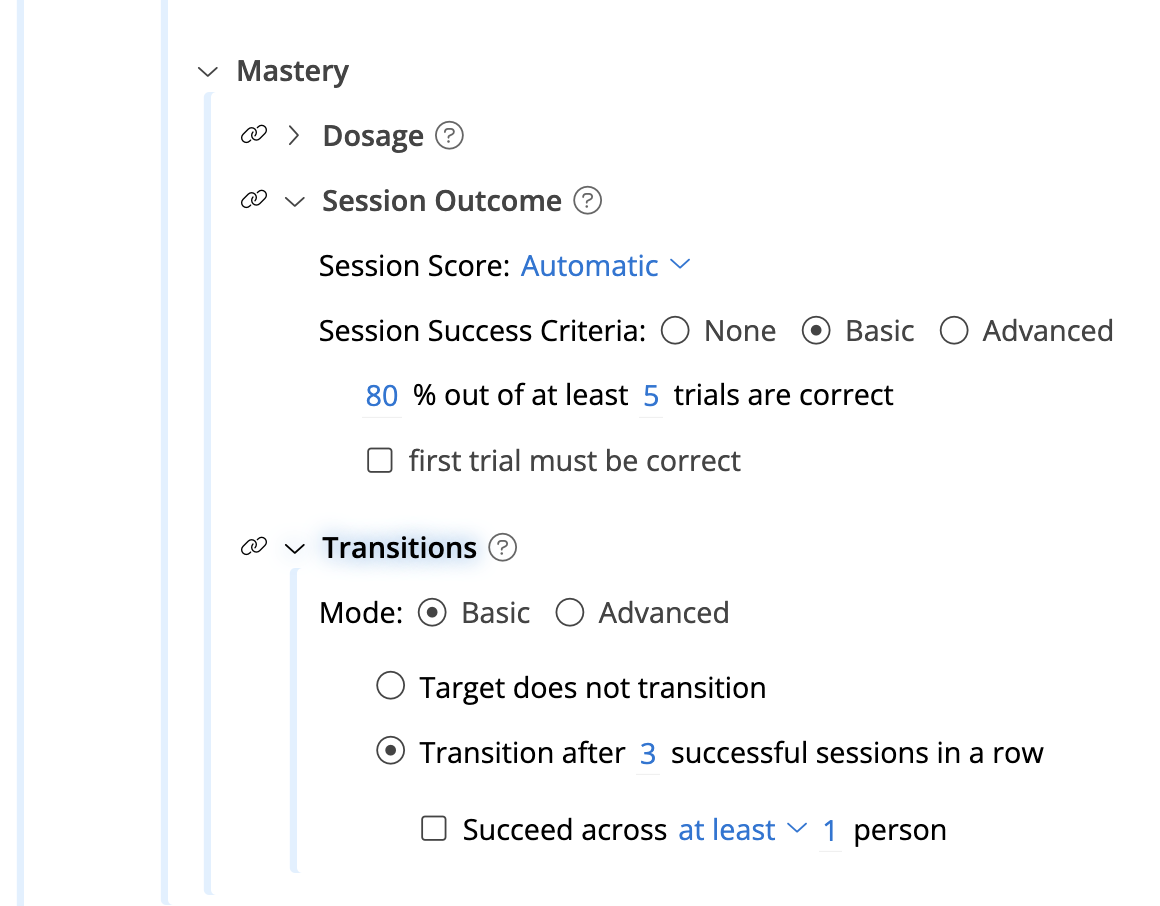Switch transition Mode to Advanced
Viewport: 1160px width, 906px height.
[569, 612]
